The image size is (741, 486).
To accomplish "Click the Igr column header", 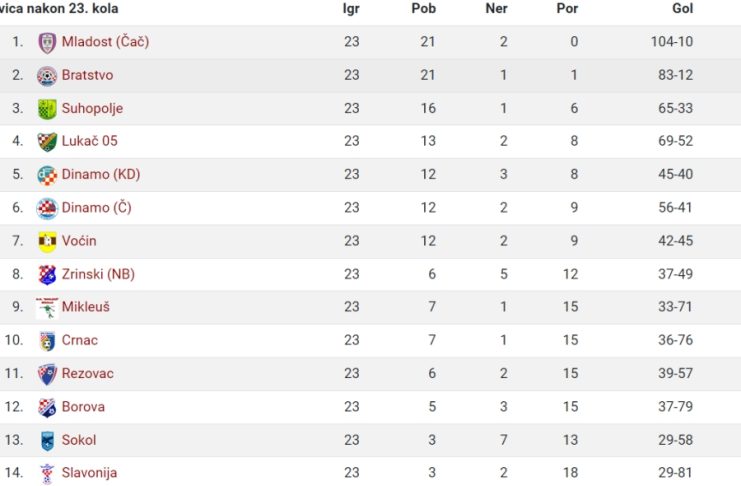I will pyautogui.click(x=351, y=9).
